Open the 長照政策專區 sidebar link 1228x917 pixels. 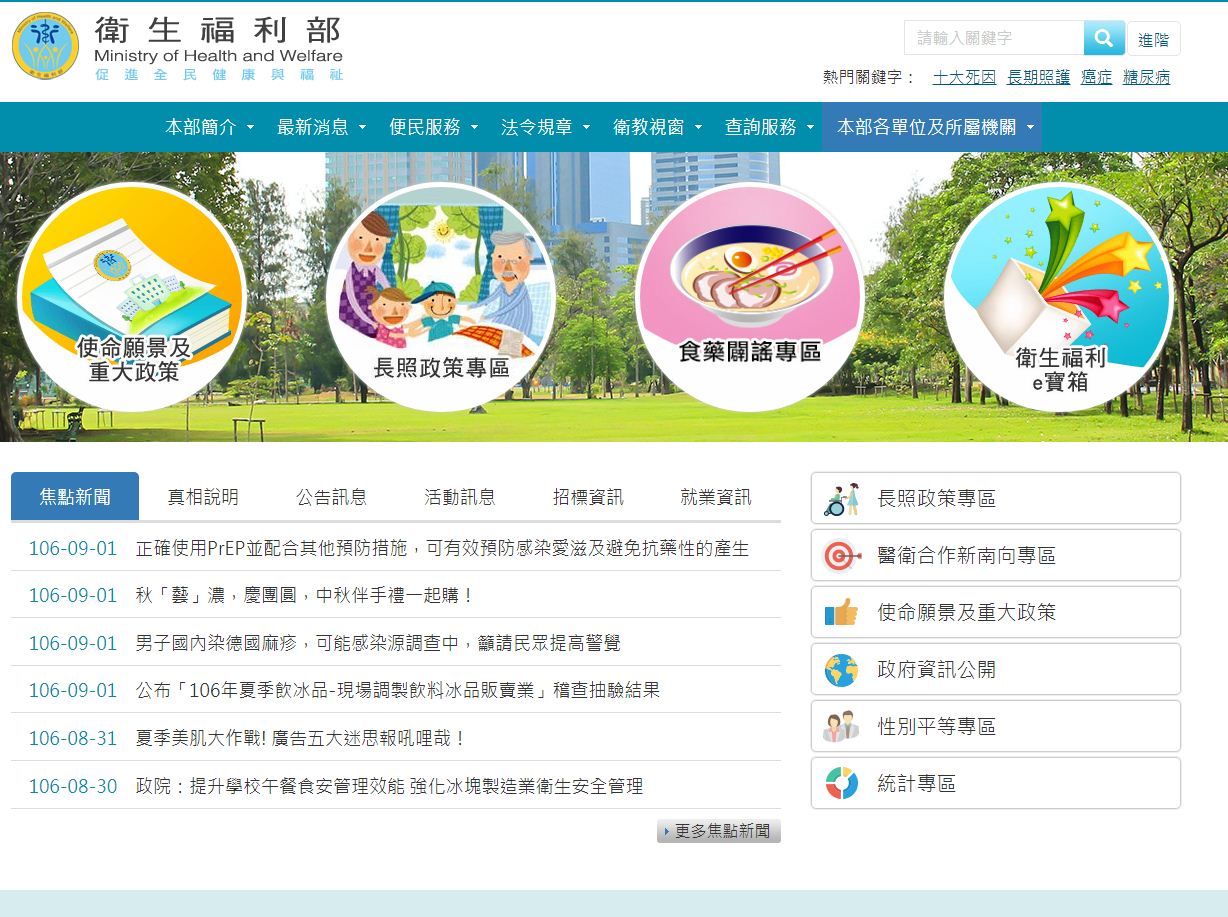coord(996,498)
